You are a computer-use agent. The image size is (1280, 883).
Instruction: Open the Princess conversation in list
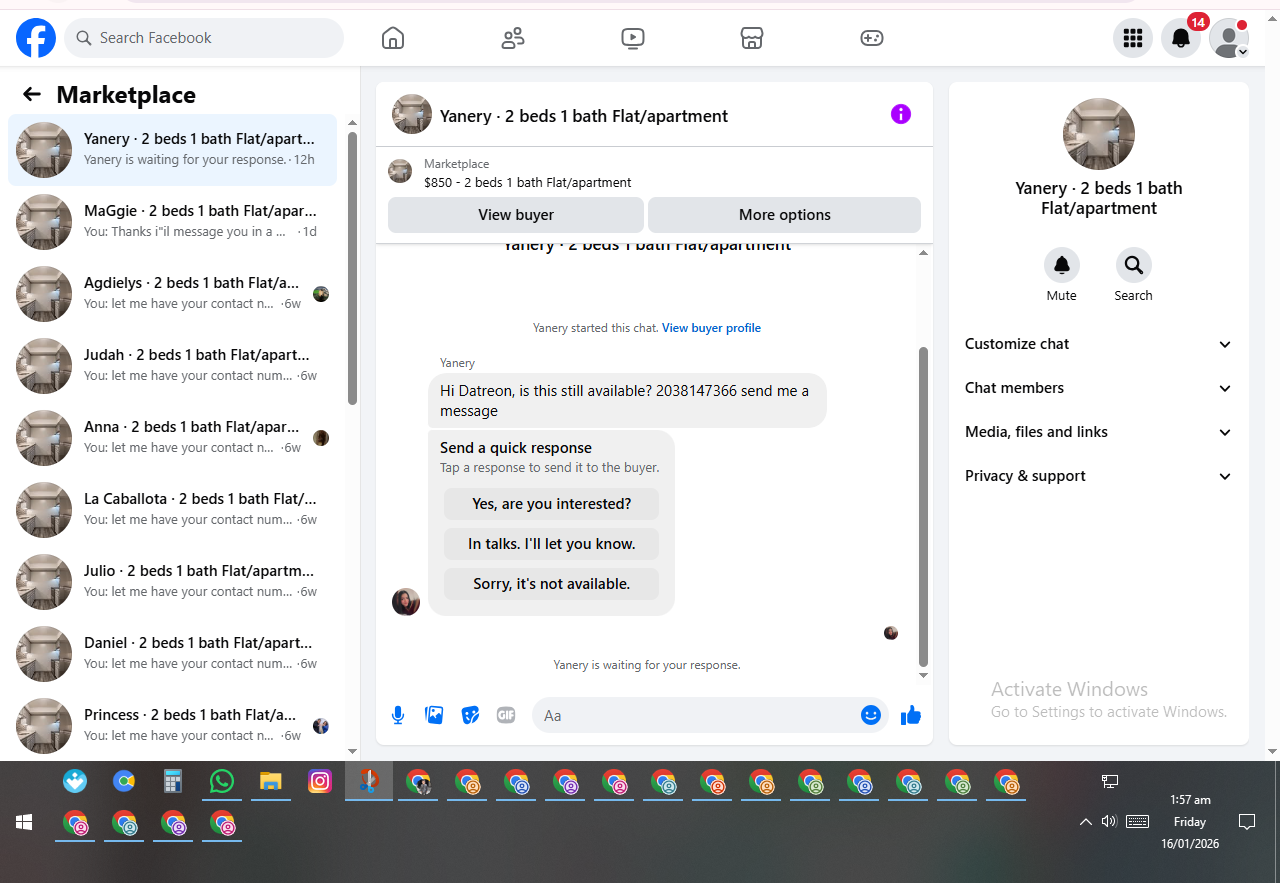172,726
